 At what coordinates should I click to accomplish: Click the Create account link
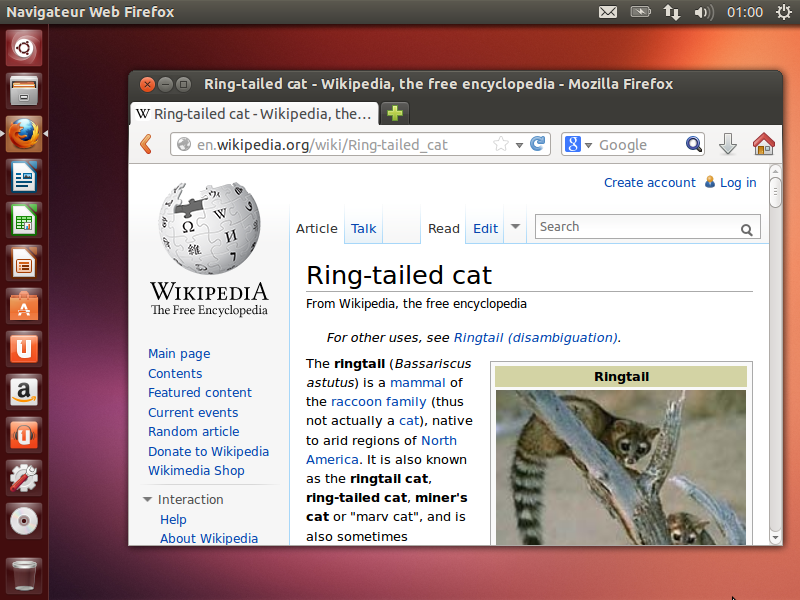(649, 183)
